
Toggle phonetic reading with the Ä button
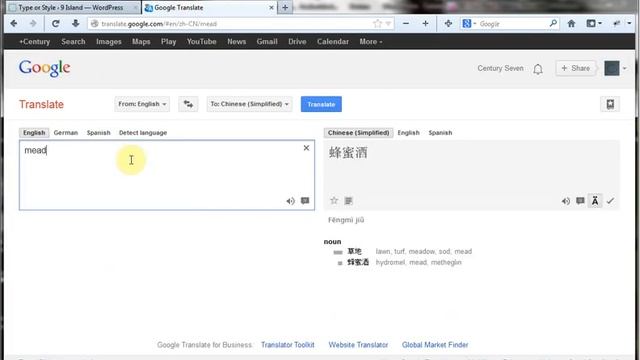click(595, 201)
